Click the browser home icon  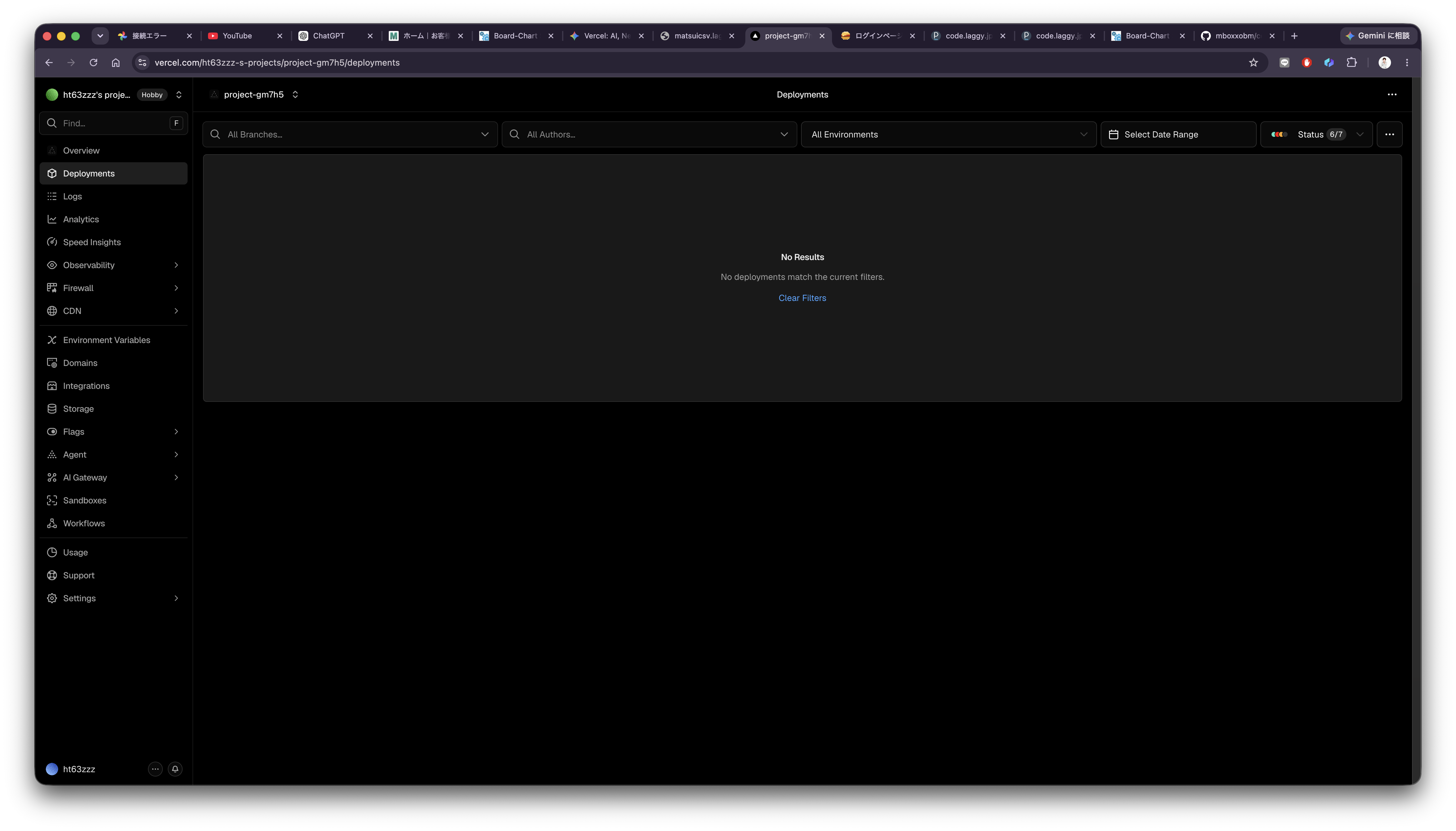click(116, 63)
